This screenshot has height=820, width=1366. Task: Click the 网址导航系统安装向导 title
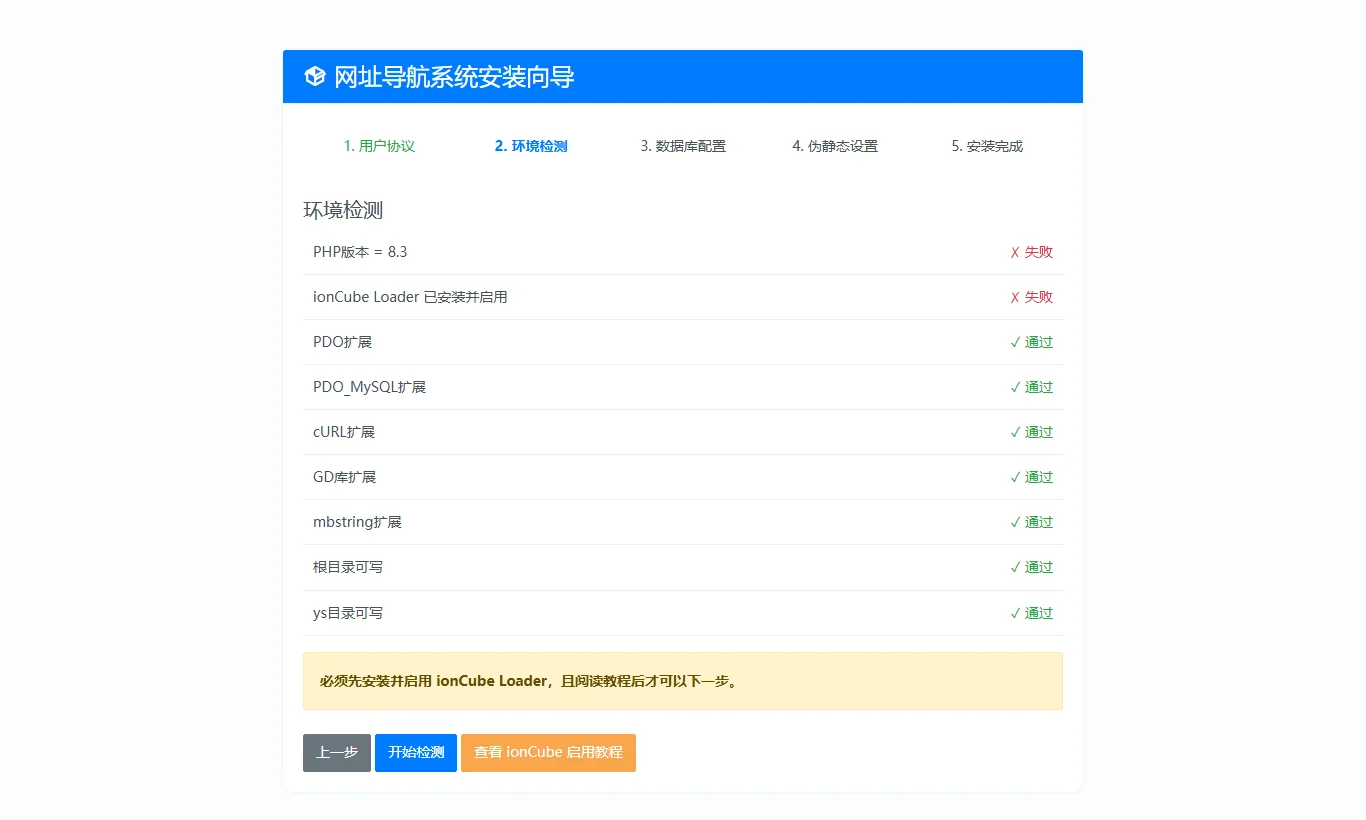454,77
